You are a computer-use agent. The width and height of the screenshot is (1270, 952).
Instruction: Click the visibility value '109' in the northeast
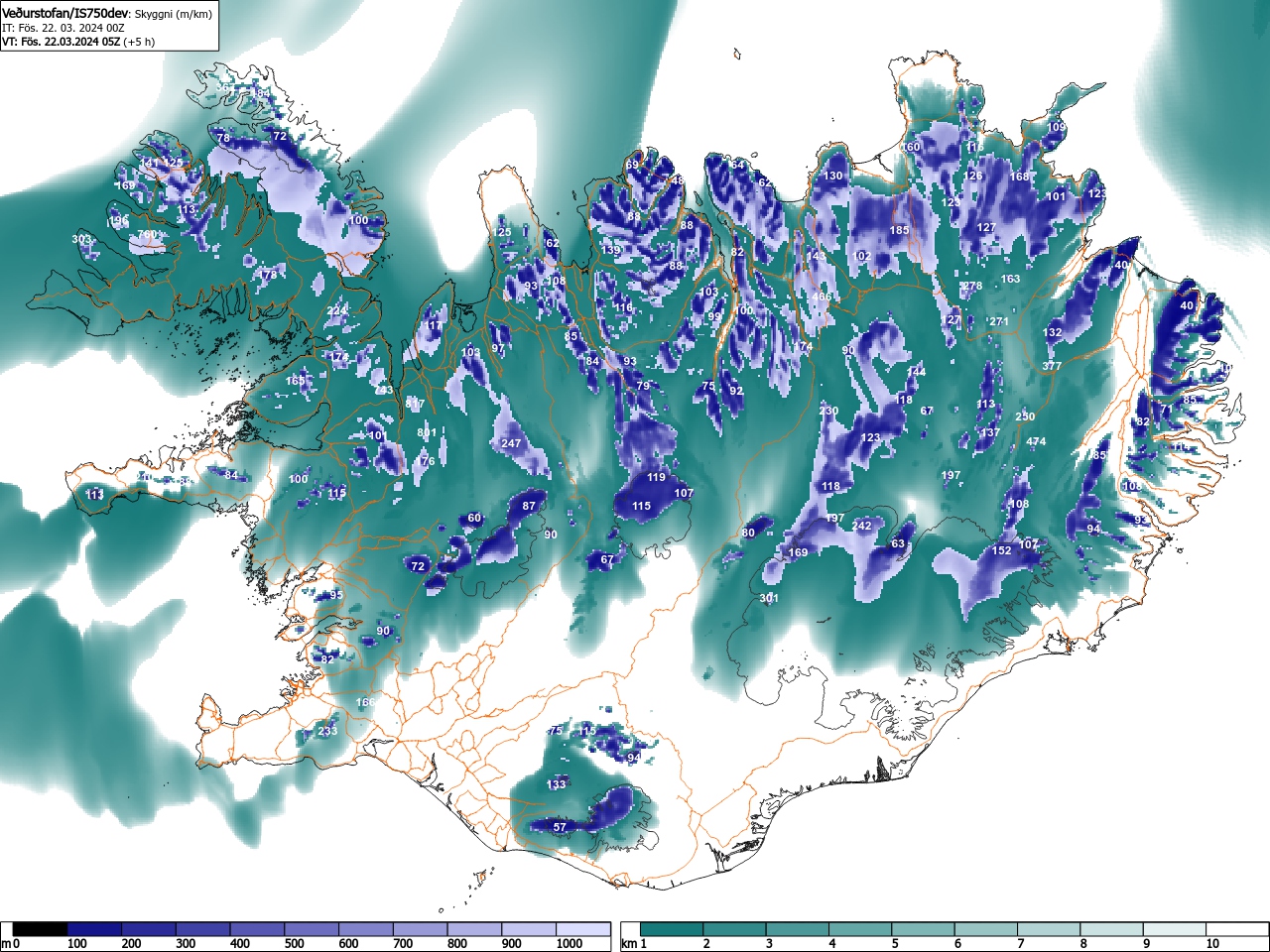(1057, 128)
